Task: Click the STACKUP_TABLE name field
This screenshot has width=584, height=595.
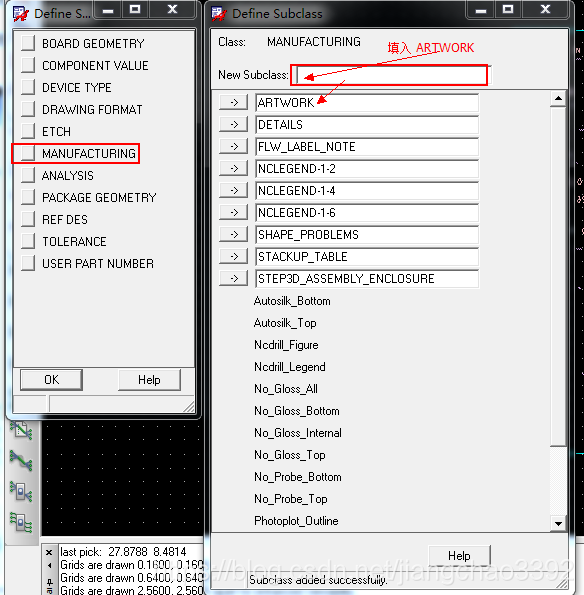Action: click(367, 257)
